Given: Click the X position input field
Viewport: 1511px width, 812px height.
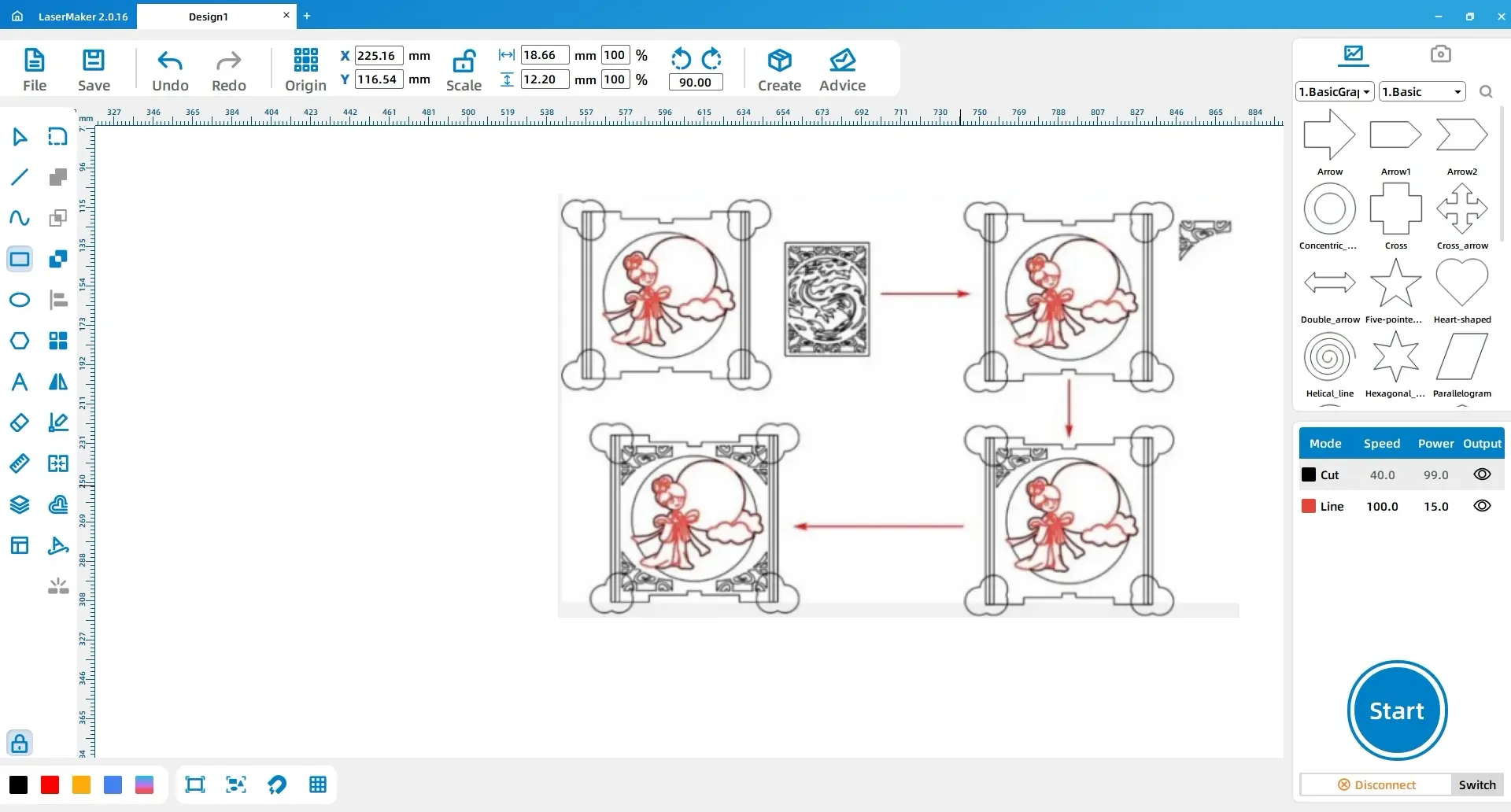Looking at the screenshot, I should 379,55.
